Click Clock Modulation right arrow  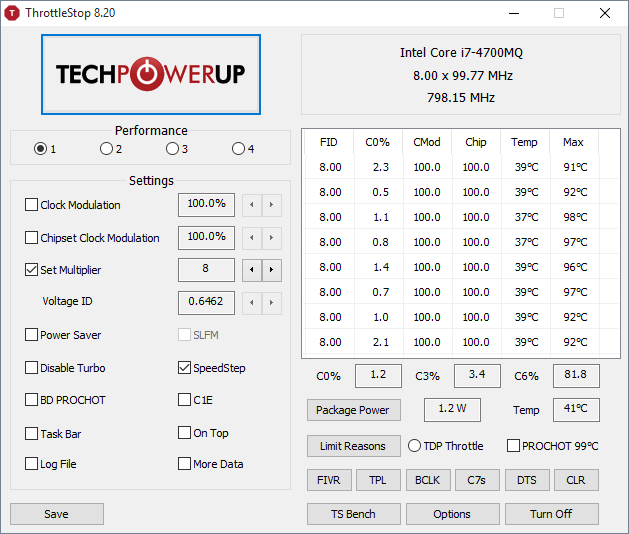pos(272,205)
